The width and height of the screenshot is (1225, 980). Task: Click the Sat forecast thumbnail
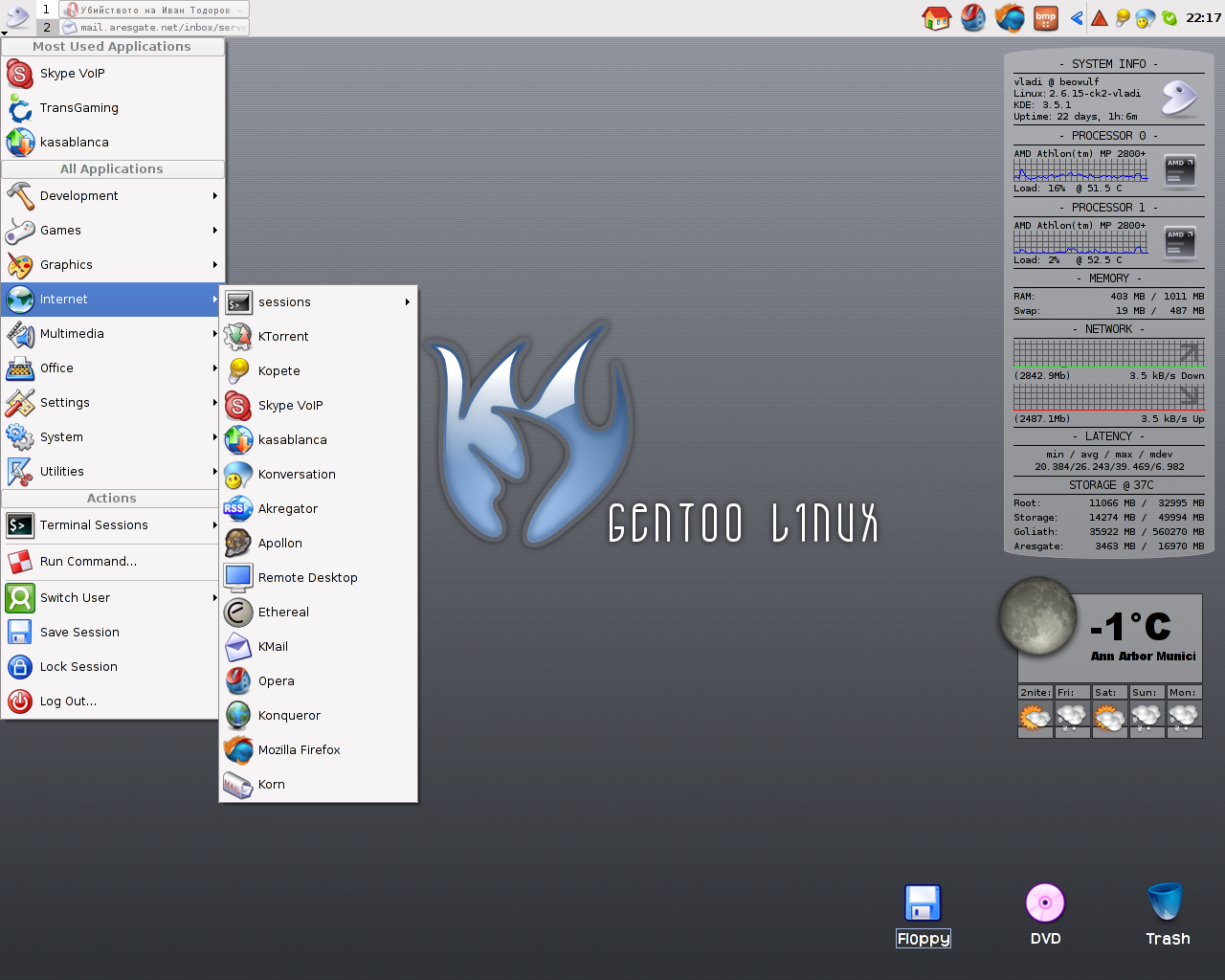[1109, 718]
